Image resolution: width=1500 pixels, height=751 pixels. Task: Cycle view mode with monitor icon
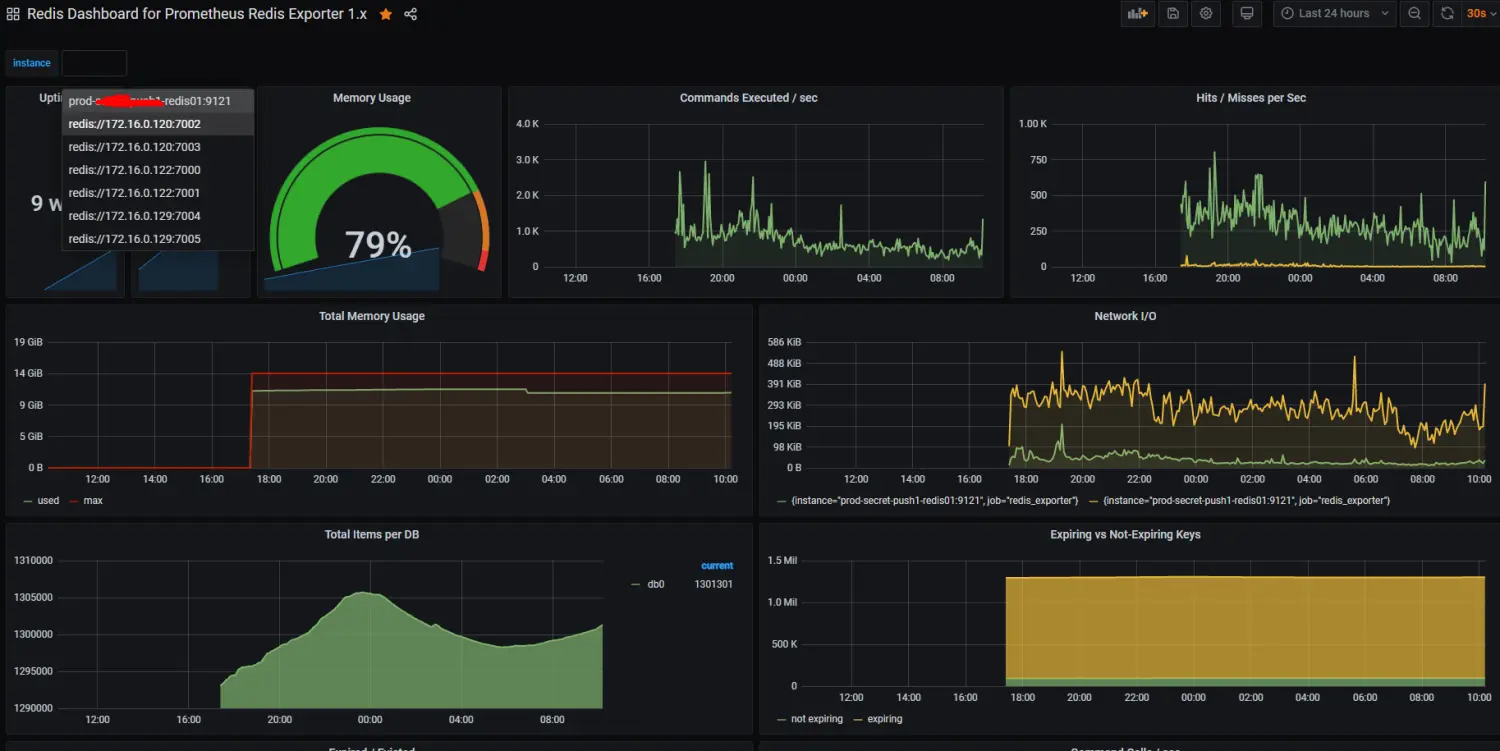point(1246,13)
